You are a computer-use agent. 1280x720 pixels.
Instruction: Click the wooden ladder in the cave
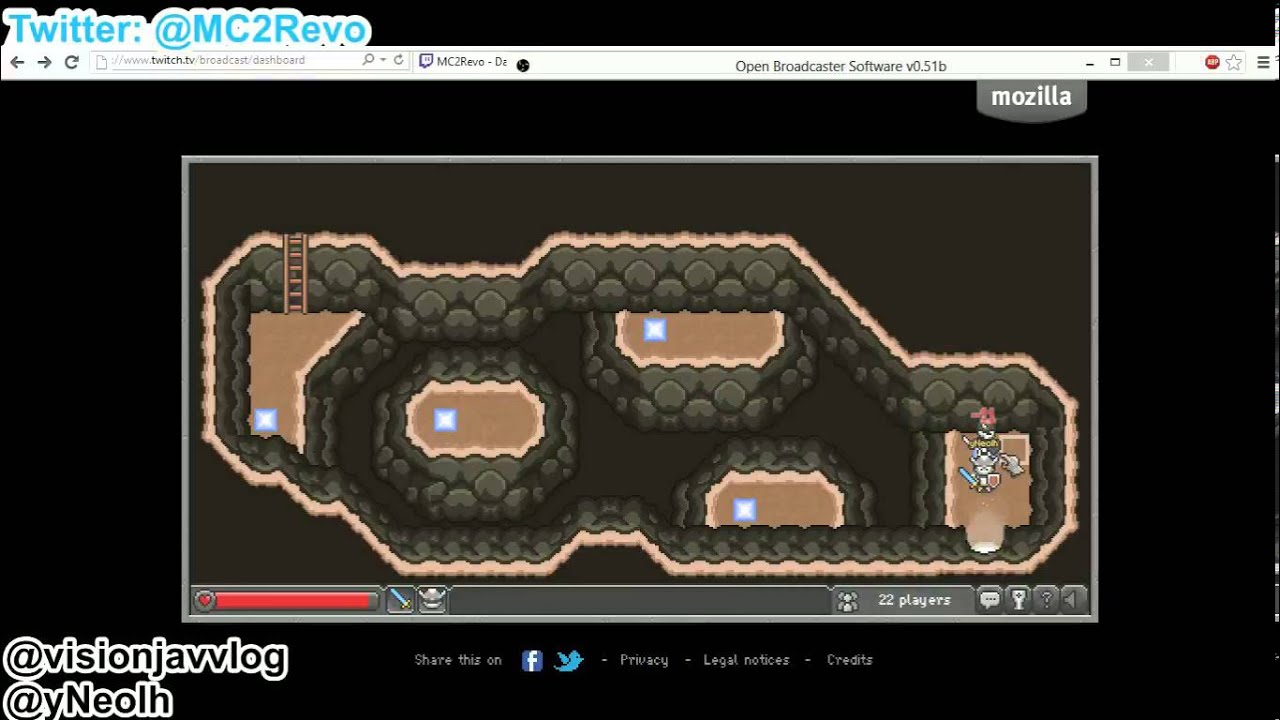click(x=294, y=274)
